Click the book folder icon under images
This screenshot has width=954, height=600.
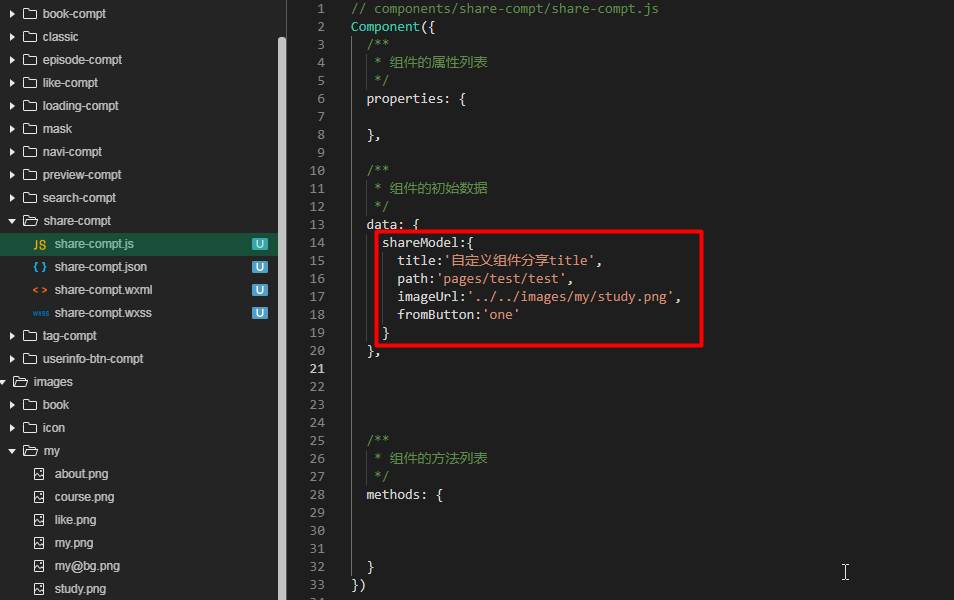coord(30,405)
